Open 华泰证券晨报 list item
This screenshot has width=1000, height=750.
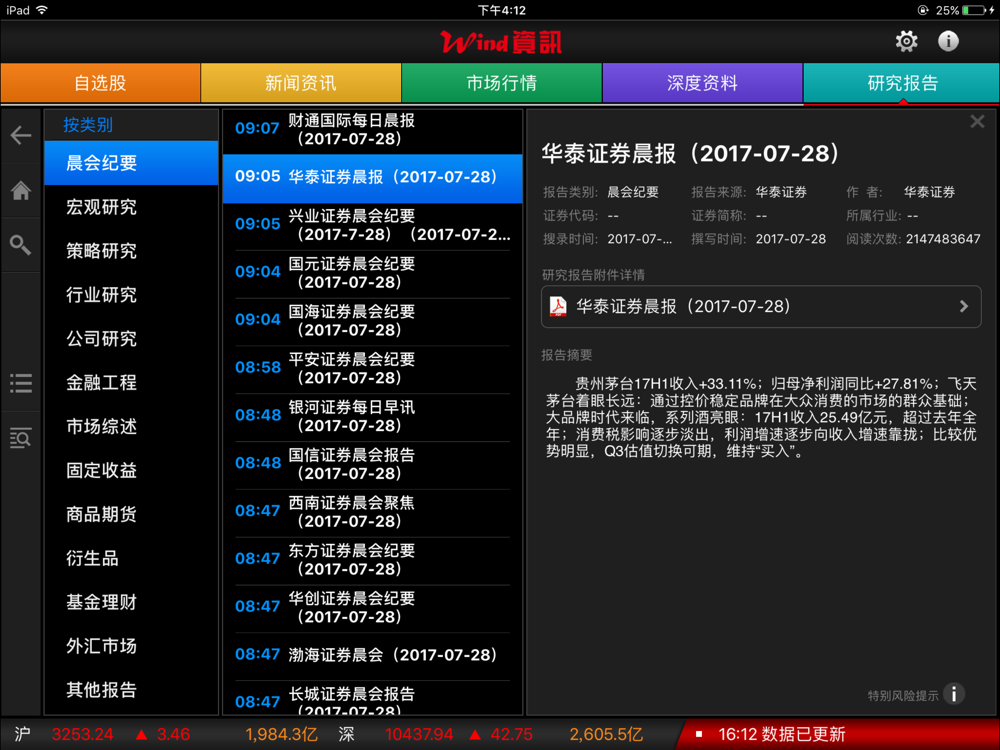372,178
